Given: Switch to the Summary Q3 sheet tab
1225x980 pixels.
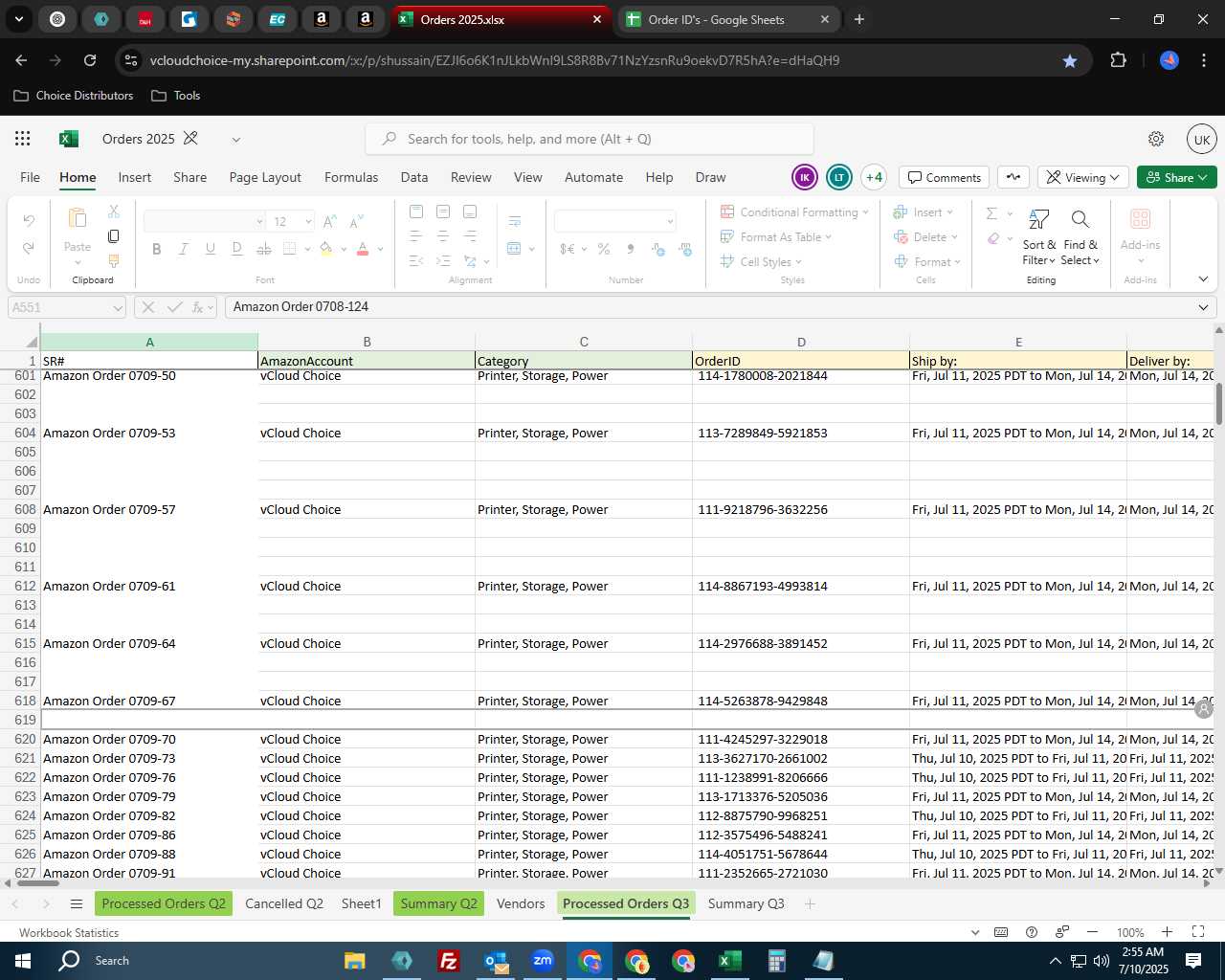Looking at the screenshot, I should point(746,903).
